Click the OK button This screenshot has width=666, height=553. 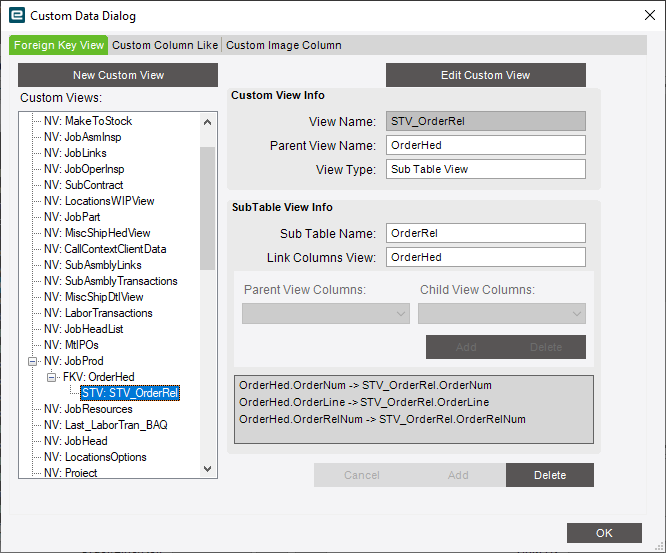click(604, 533)
